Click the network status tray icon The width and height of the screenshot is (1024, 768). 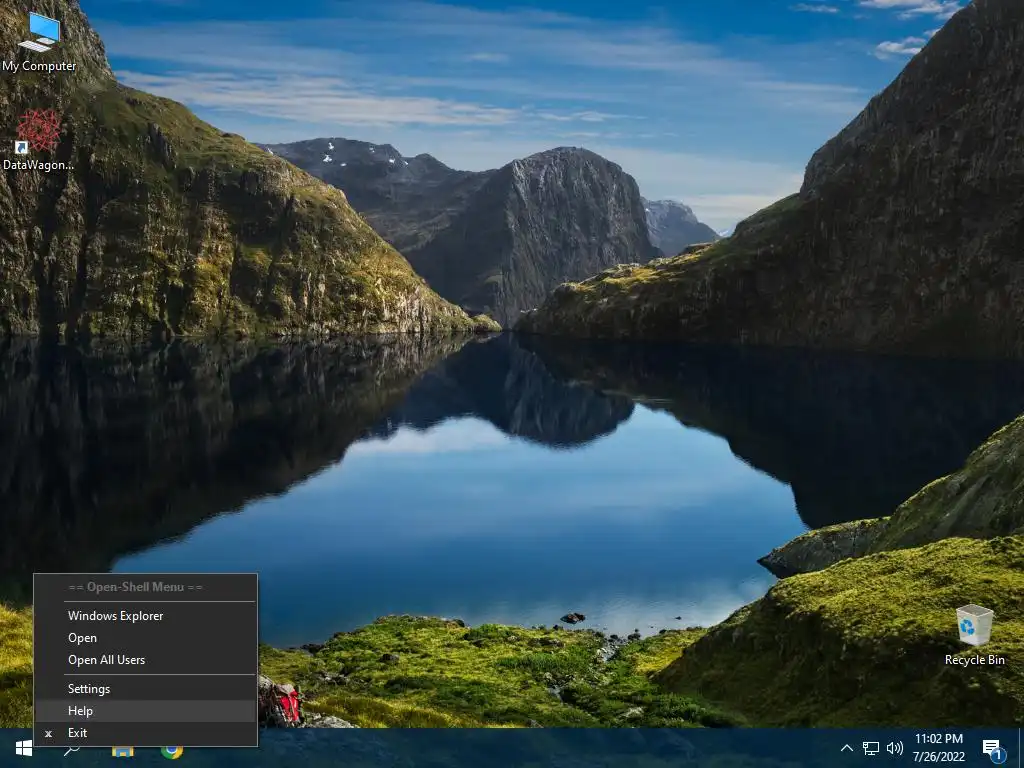(x=871, y=748)
